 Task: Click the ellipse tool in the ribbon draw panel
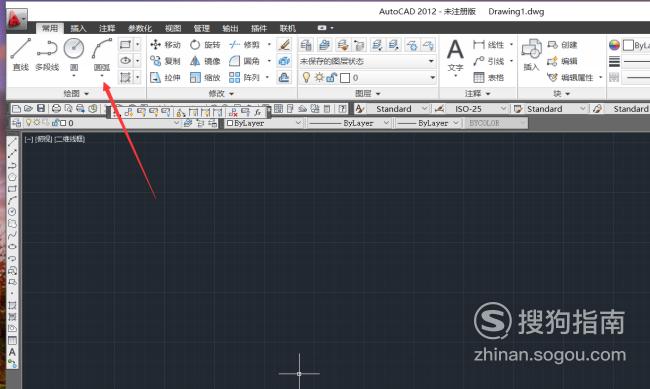[125, 61]
